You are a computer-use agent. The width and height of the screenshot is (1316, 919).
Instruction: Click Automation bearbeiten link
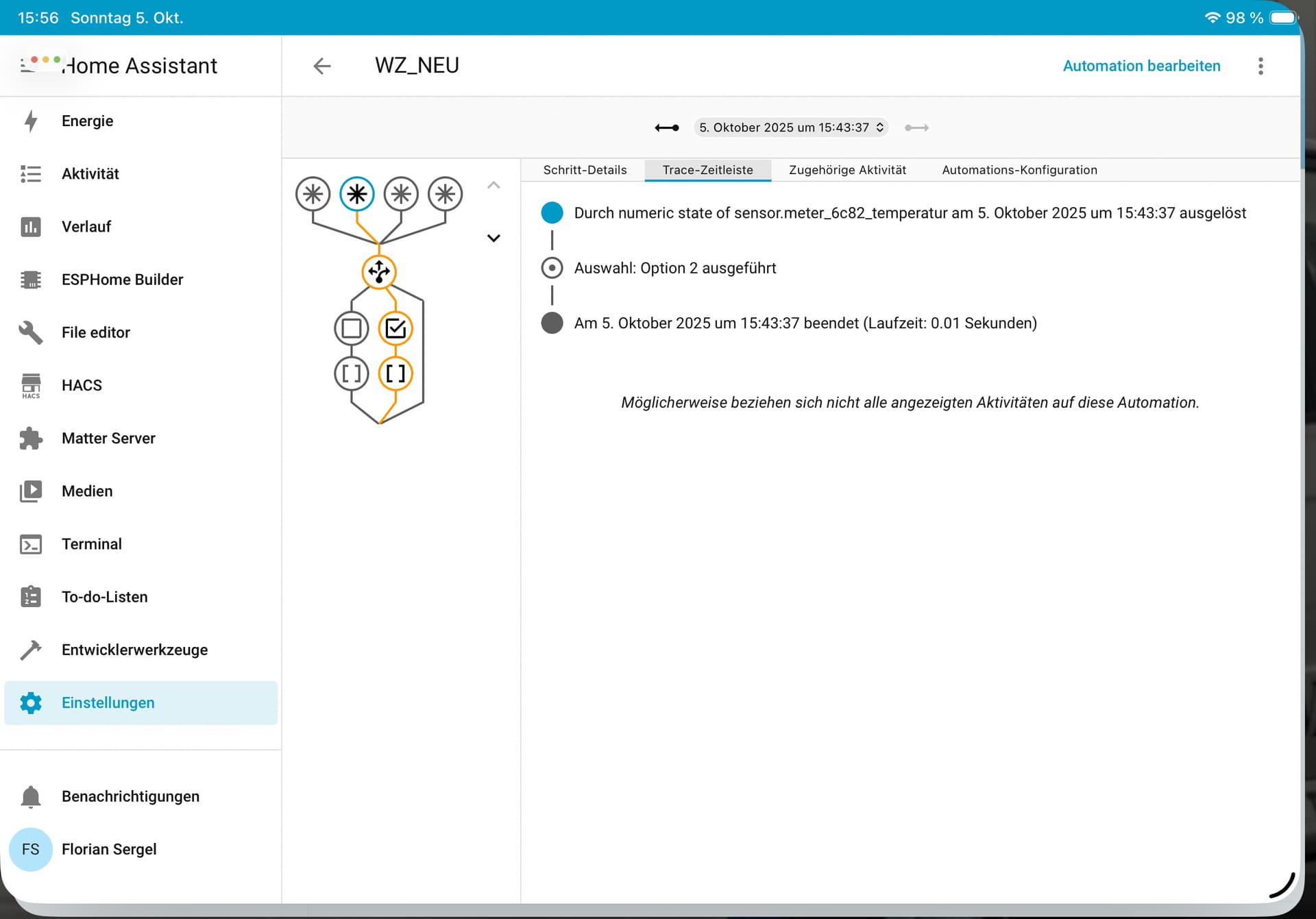1141,66
